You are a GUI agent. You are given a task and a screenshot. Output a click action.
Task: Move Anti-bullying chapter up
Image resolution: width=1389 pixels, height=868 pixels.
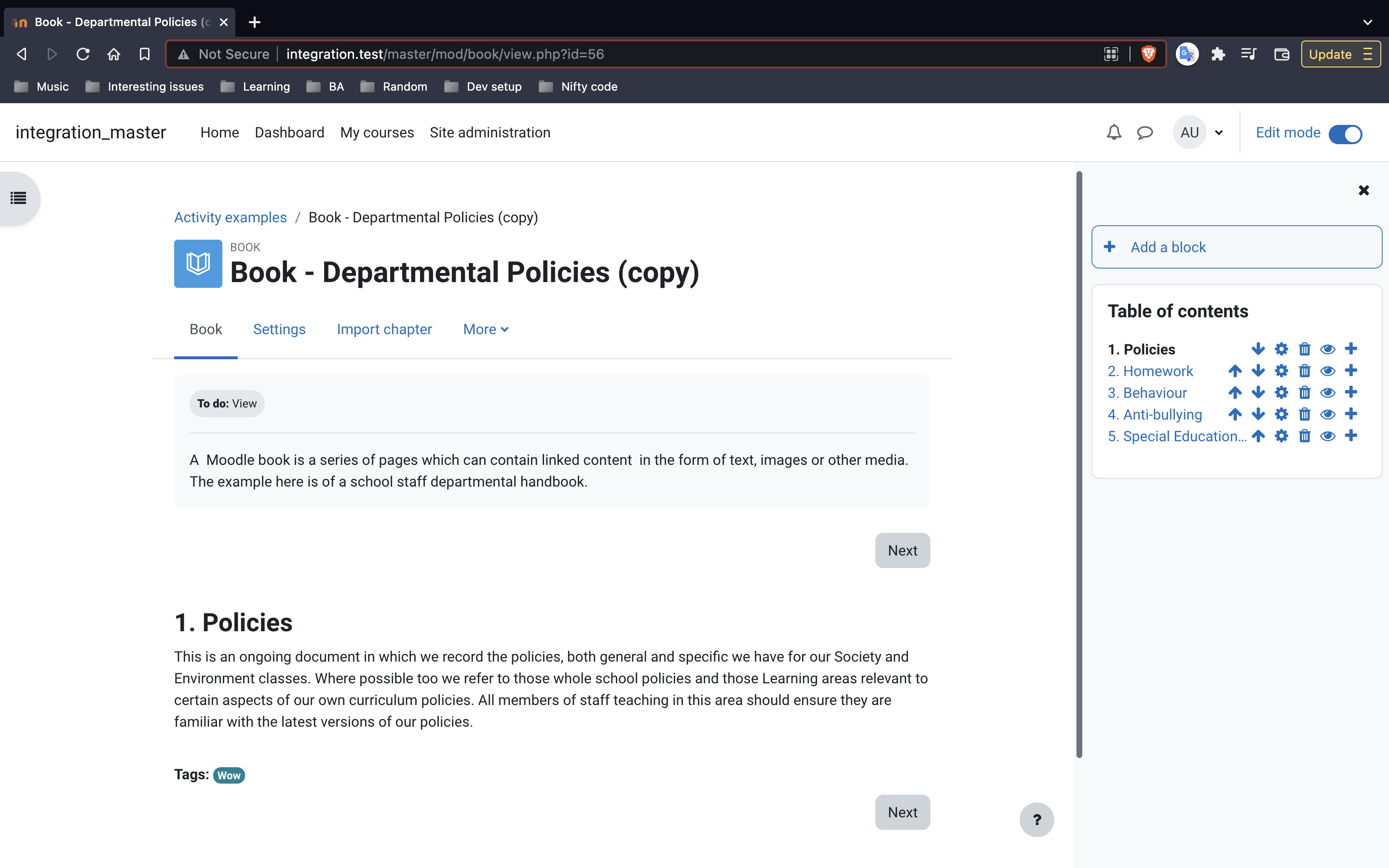pyautogui.click(x=1235, y=415)
